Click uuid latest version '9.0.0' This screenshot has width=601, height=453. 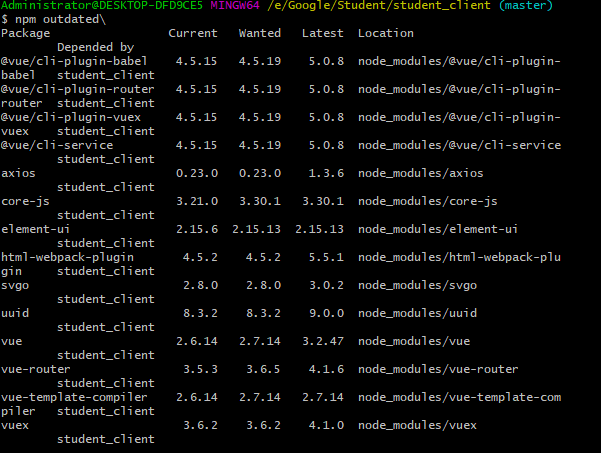326,313
